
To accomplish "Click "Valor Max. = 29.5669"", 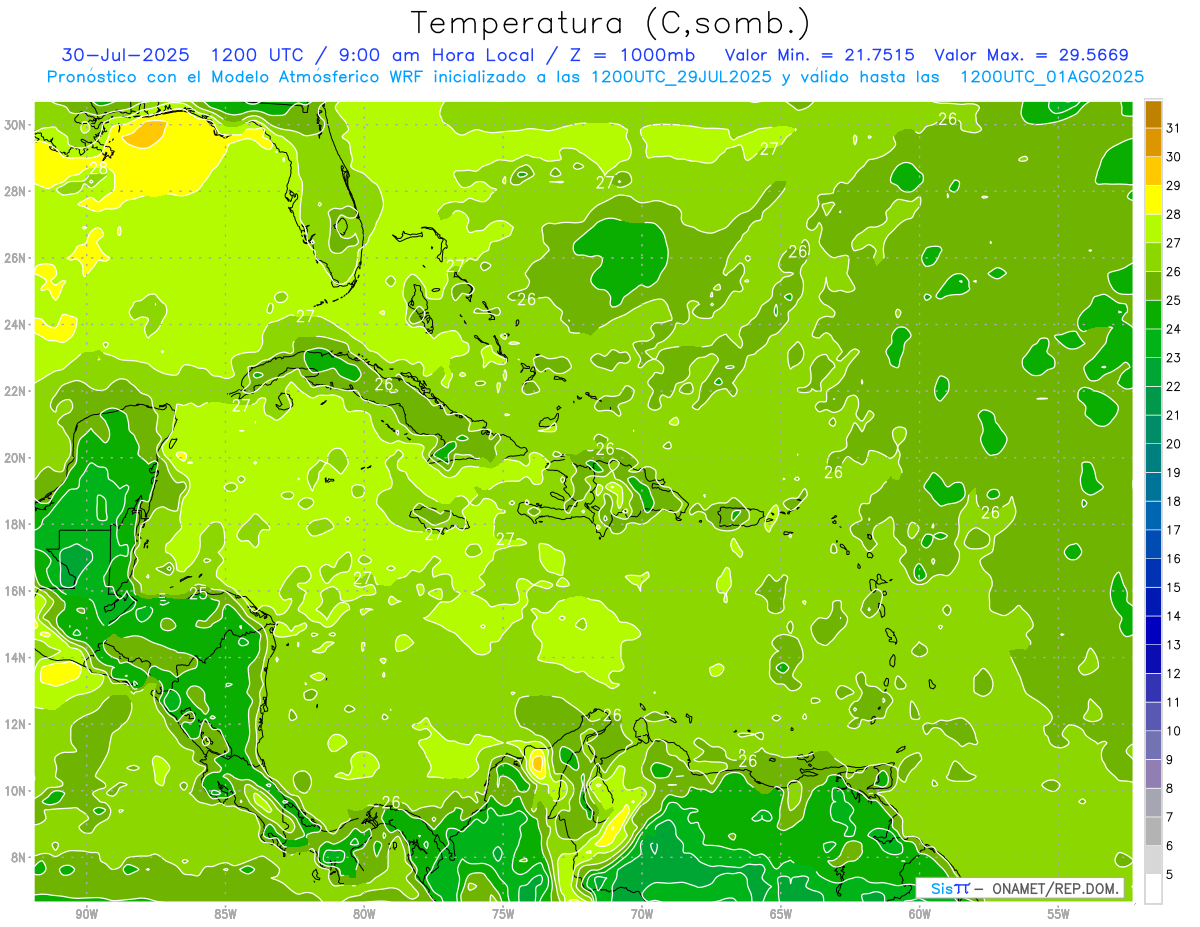I will [1031, 54].
